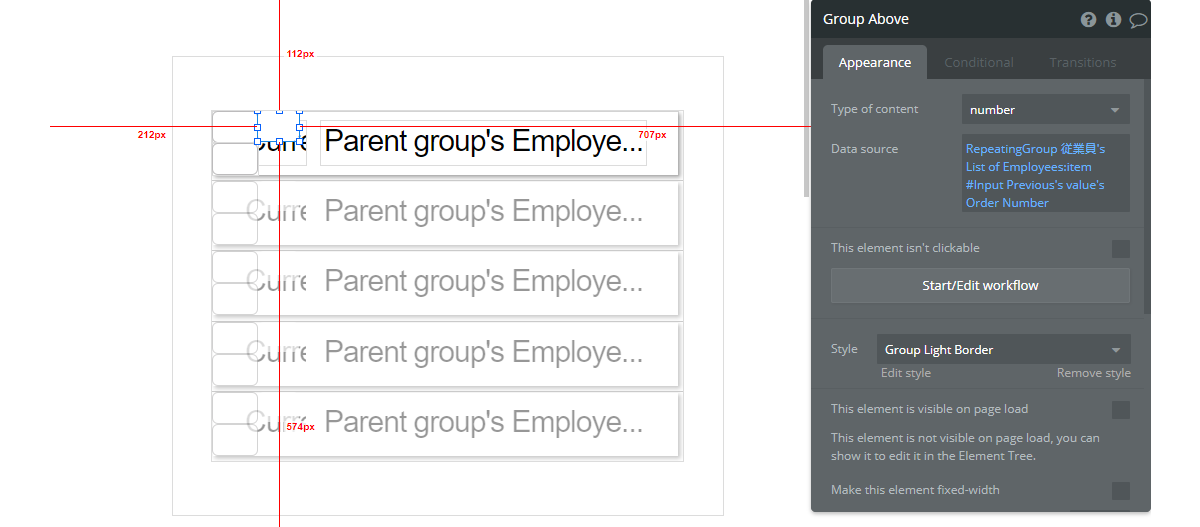
Task: Open the comment bubble icon in panel header
Action: pos(1138,20)
